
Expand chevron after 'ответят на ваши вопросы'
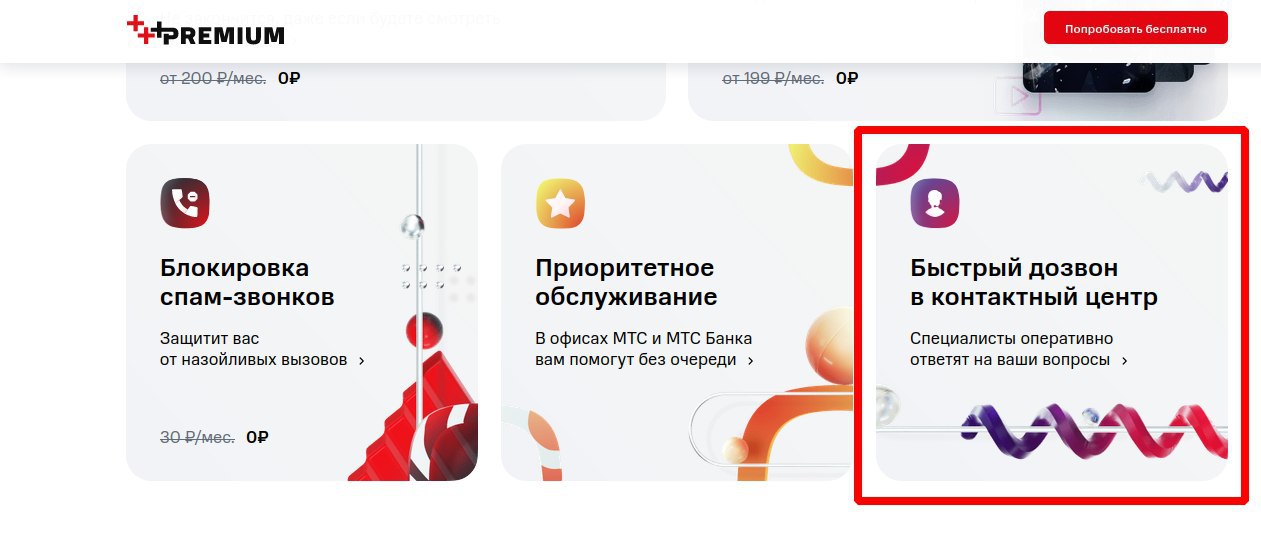pos(1124,361)
